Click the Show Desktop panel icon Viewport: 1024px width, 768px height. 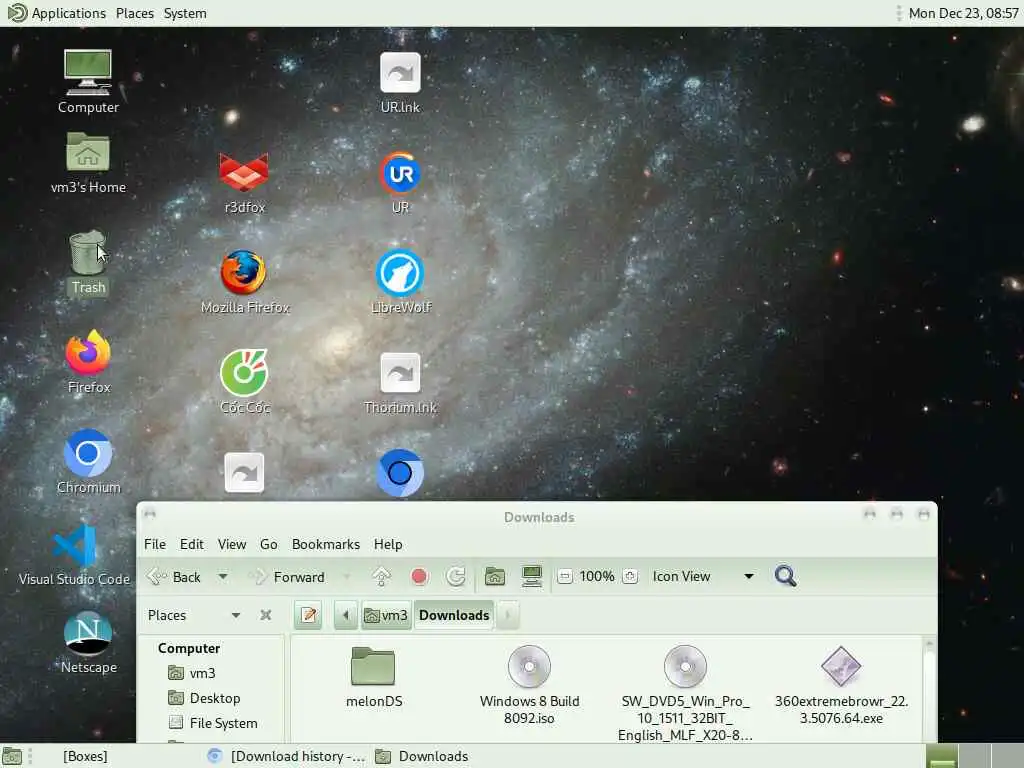(12, 756)
